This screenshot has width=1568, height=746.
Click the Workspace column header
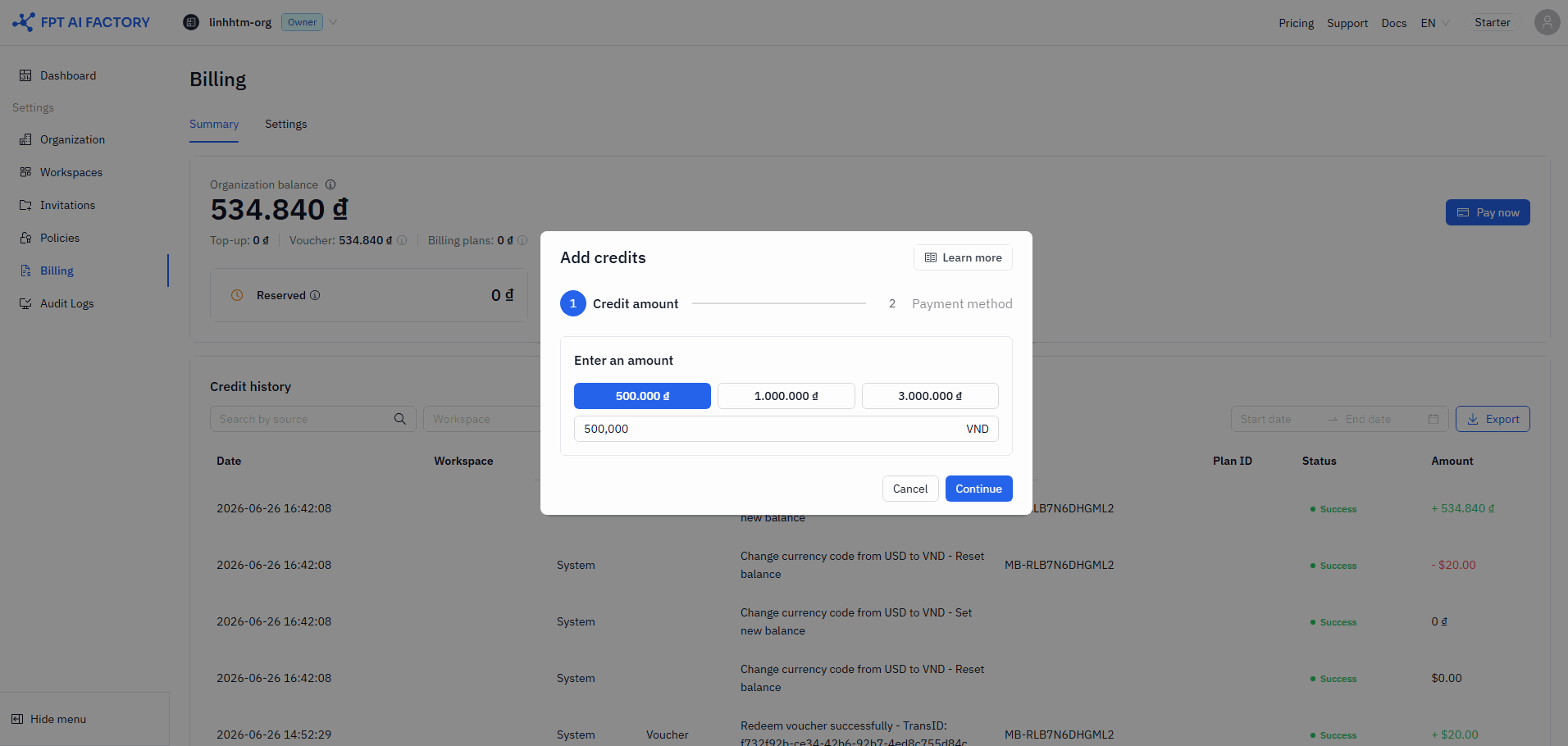(x=463, y=461)
